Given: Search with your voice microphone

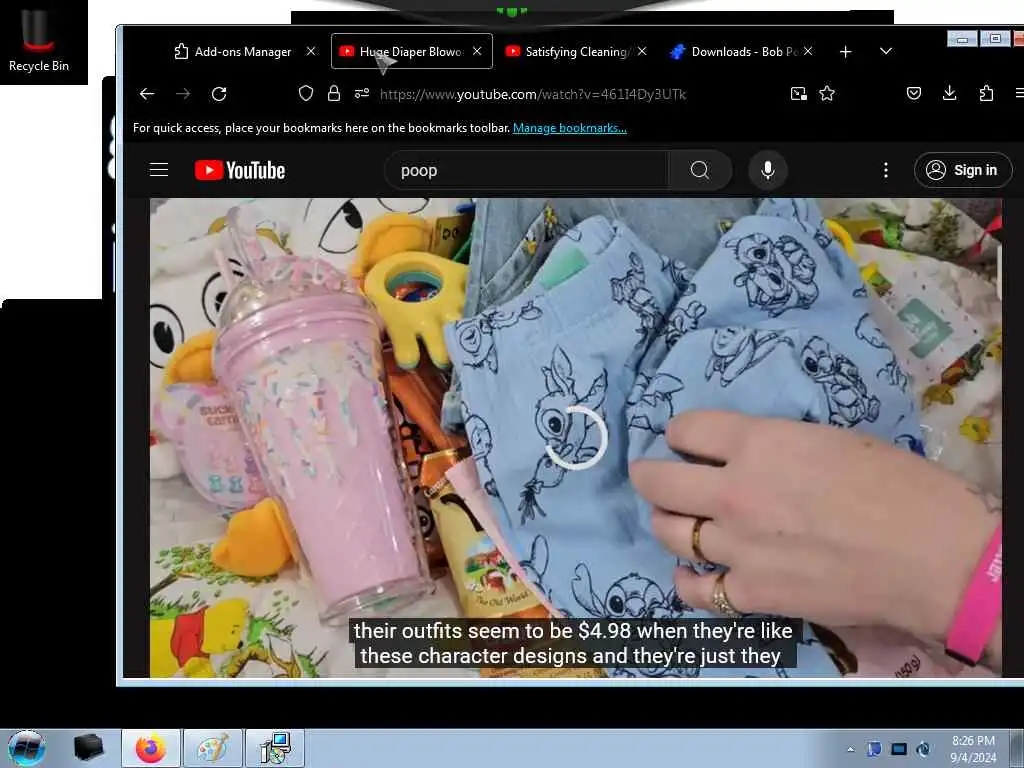Looking at the screenshot, I should point(768,170).
